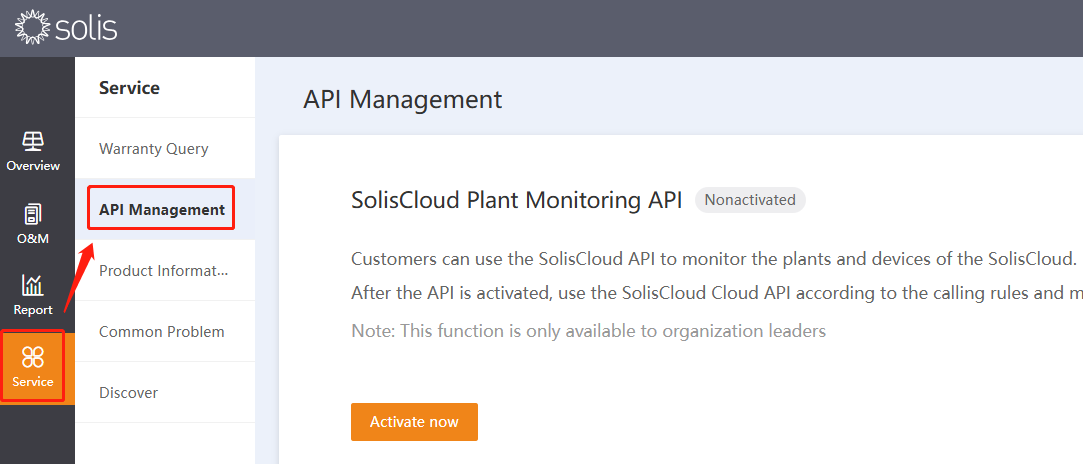This screenshot has width=1083, height=464.
Task: Click the Service panel heading
Action: (x=129, y=88)
